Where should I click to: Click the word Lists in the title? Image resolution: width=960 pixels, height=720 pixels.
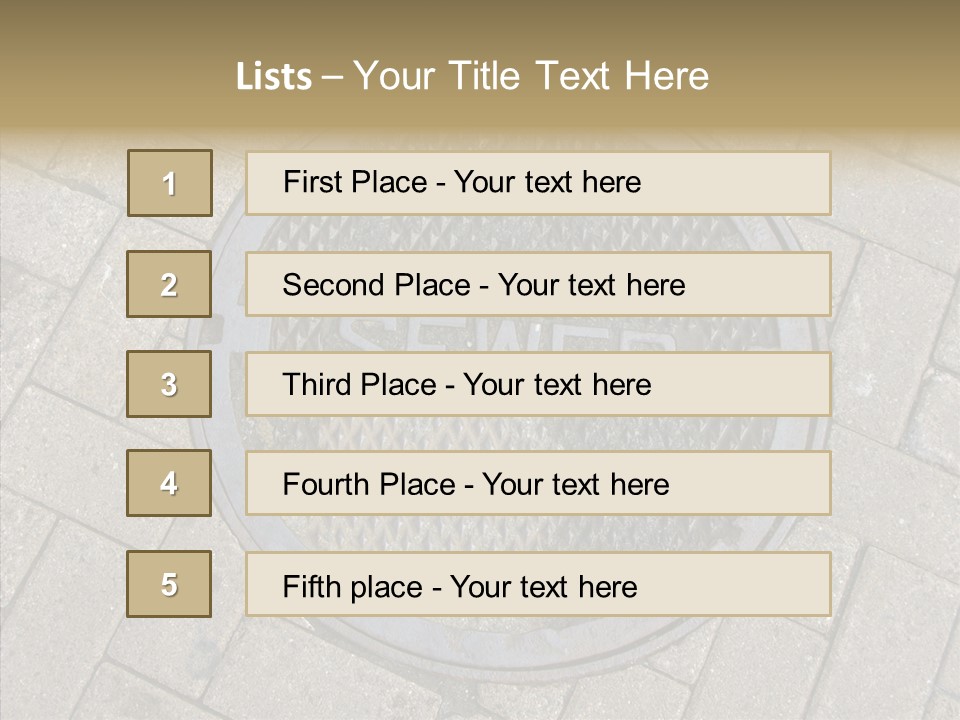pos(273,77)
